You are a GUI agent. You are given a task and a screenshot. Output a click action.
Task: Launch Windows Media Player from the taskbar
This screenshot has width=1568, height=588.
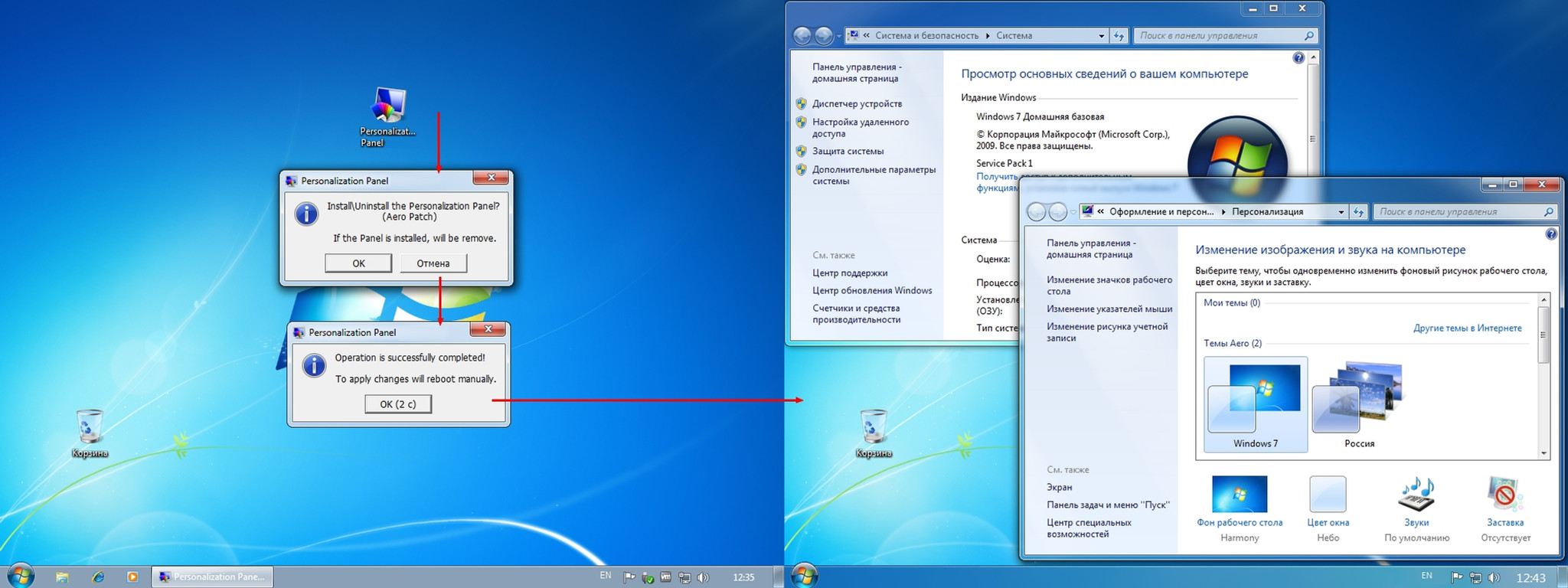click(132, 577)
